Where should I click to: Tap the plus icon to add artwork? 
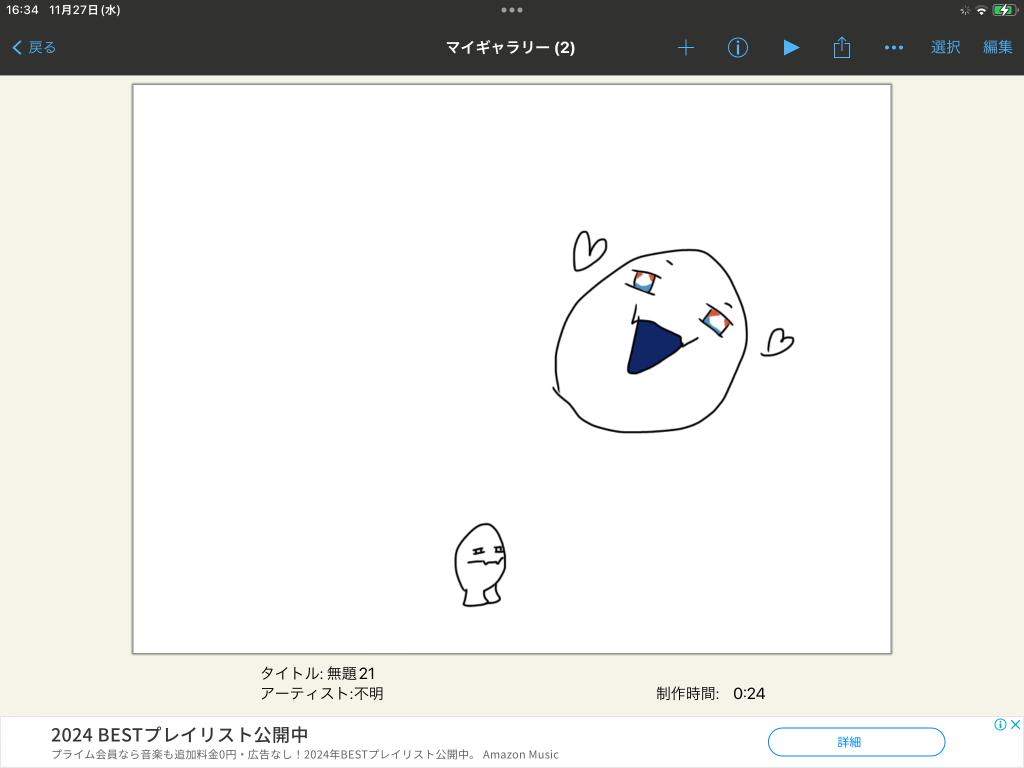pyautogui.click(x=686, y=47)
